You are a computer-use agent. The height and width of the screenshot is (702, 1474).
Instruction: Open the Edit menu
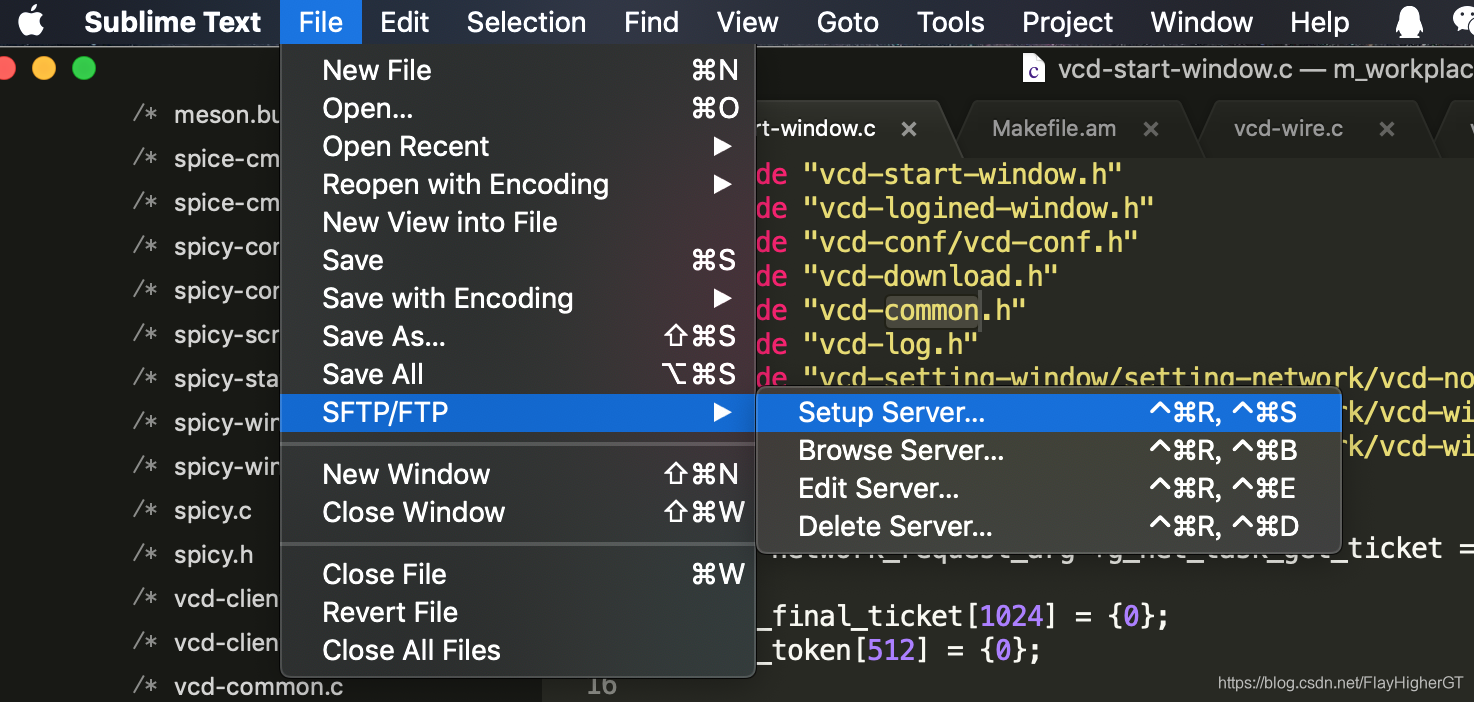point(404,22)
